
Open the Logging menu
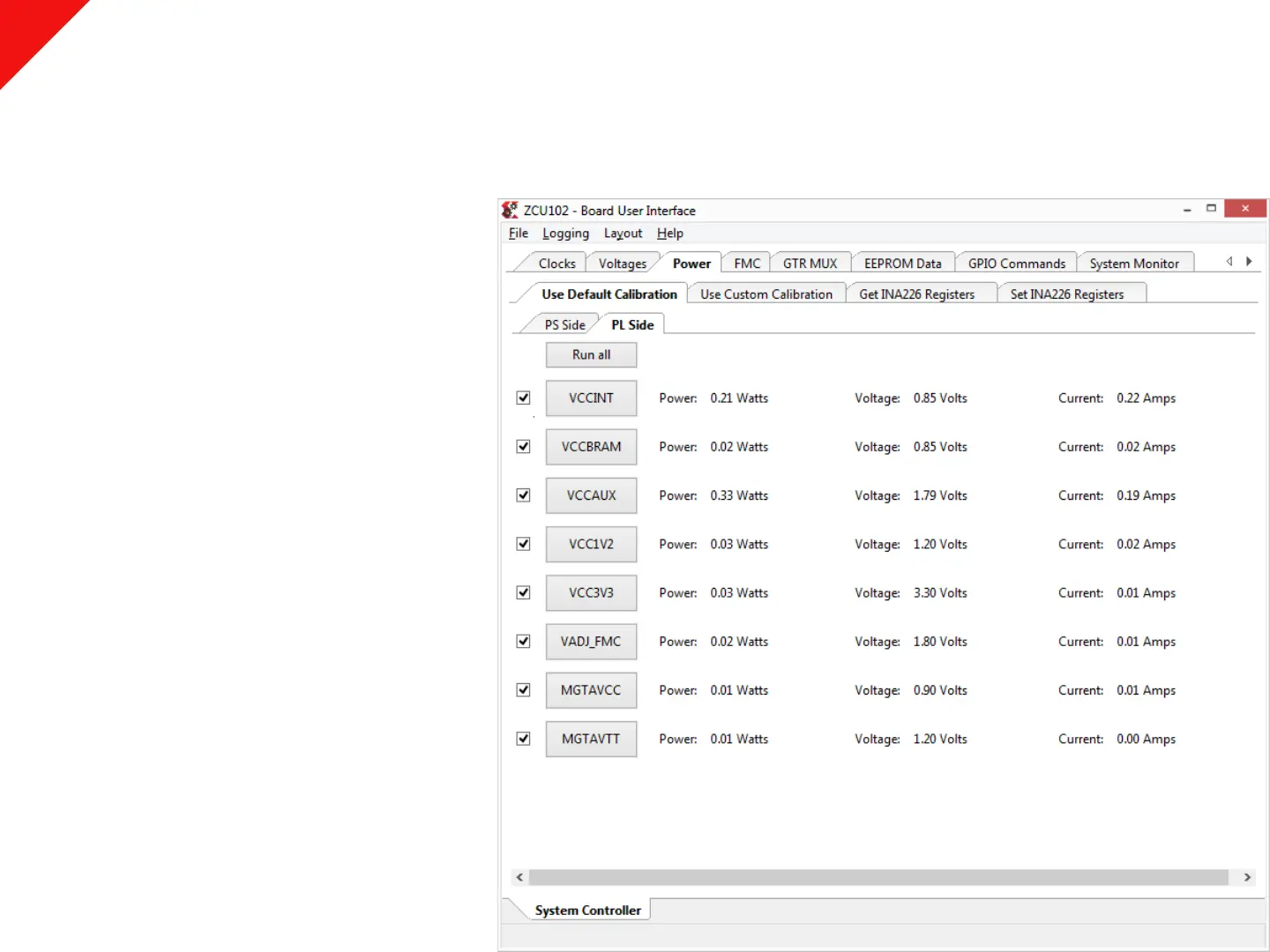tap(565, 233)
